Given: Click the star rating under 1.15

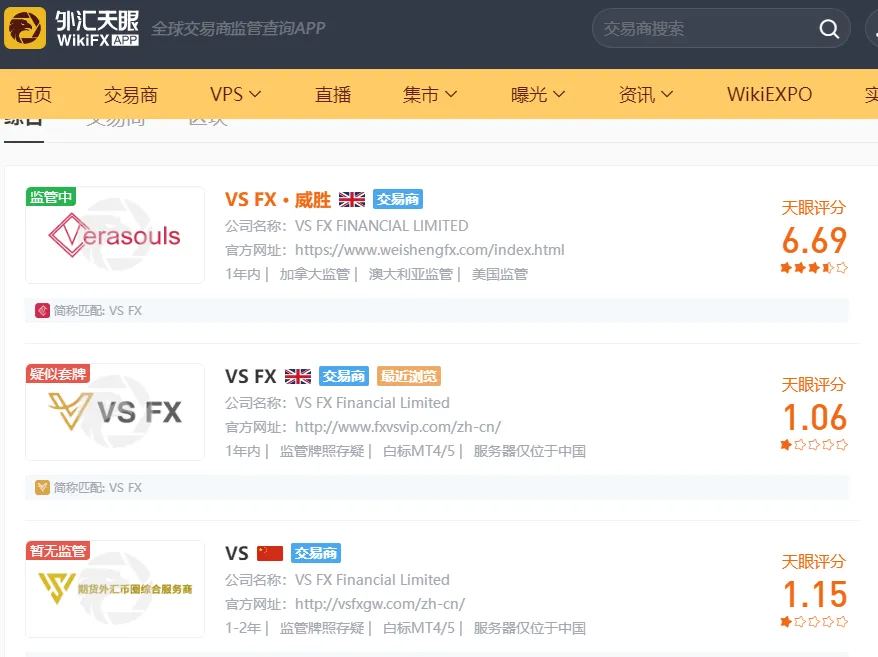Looking at the screenshot, I should tap(814, 622).
